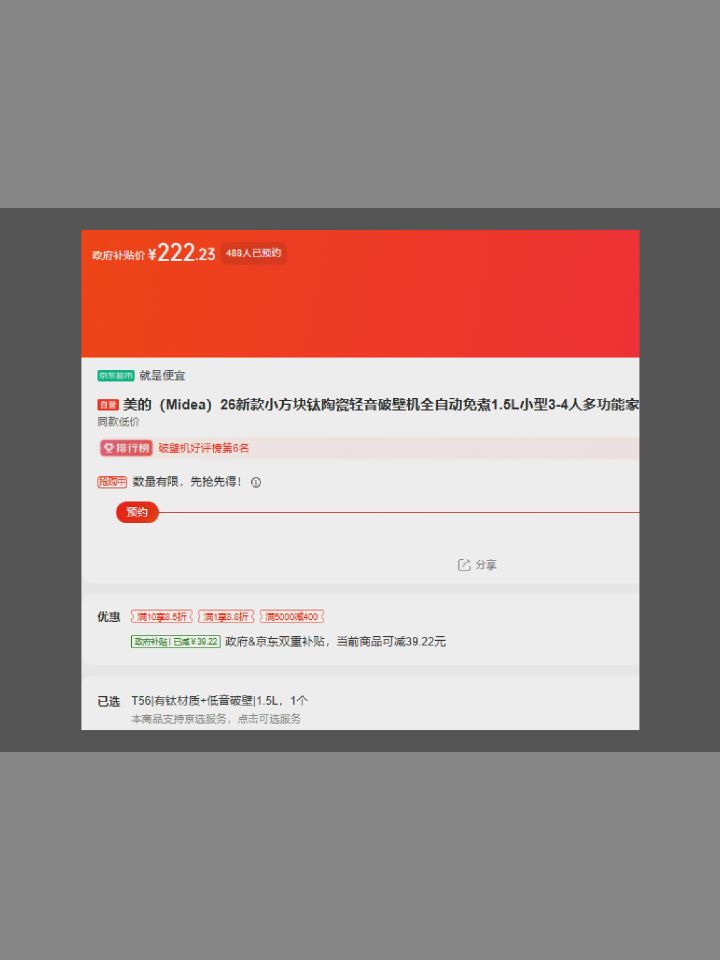Click the 政府&京东双重补贴 description

coord(336,642)
